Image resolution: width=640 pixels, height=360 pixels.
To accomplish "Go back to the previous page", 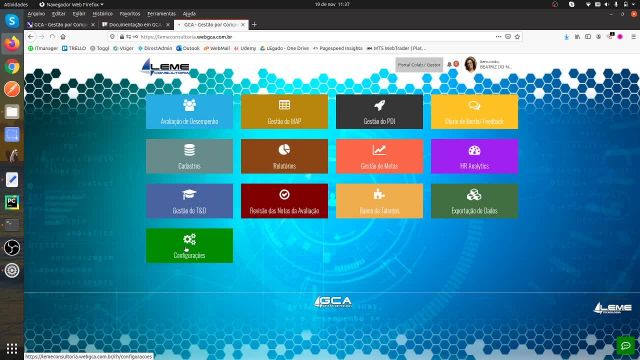I will tap(31, 37).
